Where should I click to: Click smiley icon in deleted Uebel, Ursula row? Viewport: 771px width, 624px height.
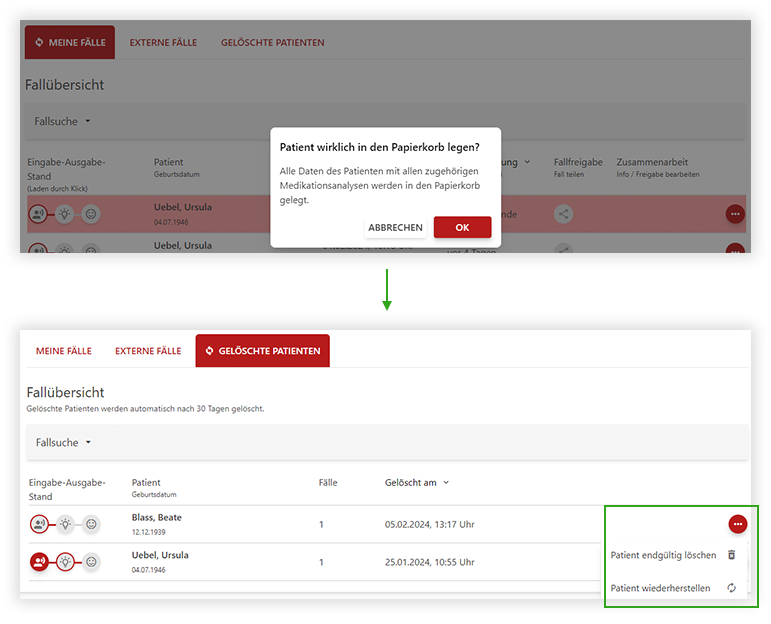[91, 562]
